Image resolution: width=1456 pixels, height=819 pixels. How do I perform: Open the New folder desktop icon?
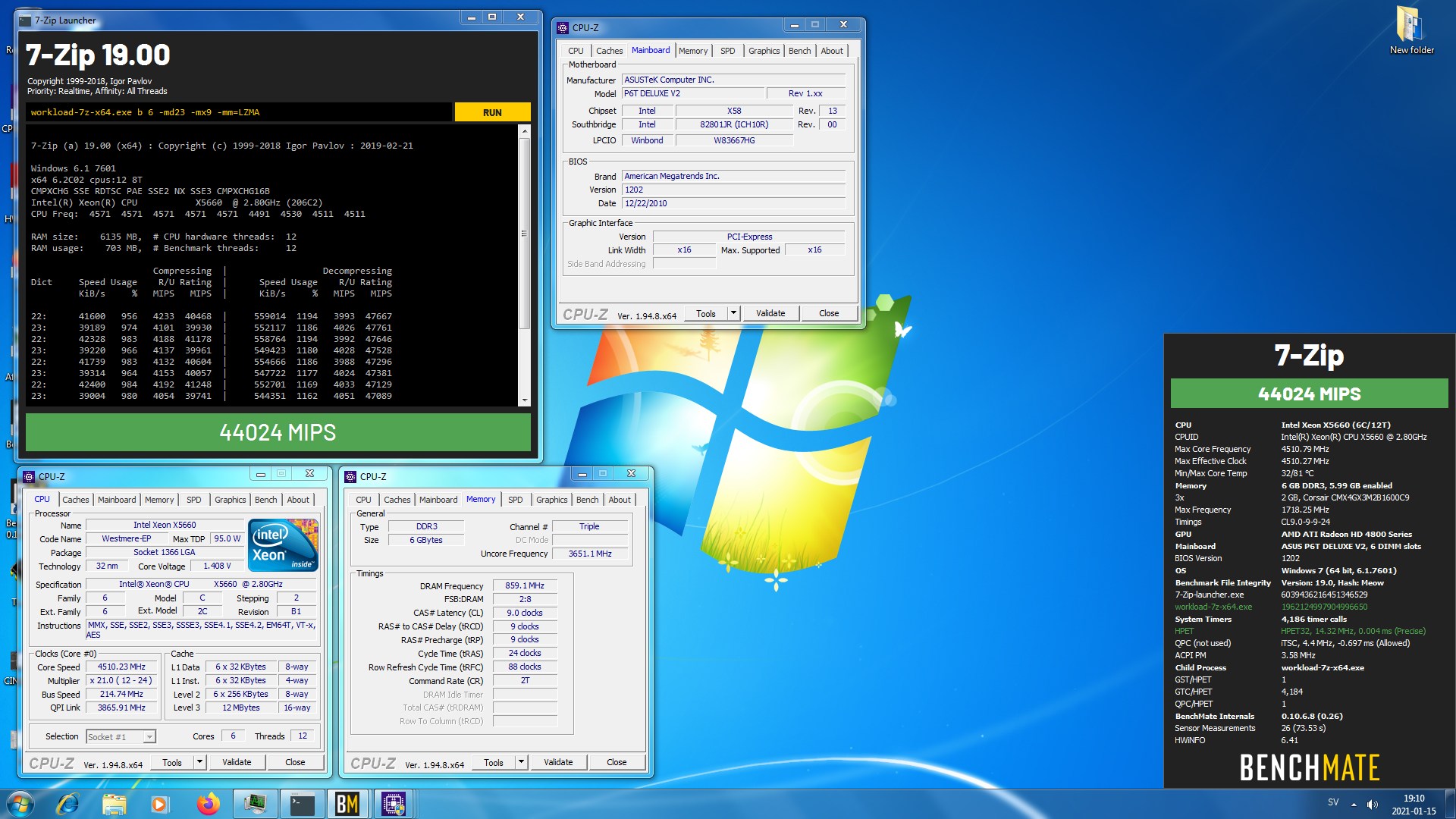1411,30
